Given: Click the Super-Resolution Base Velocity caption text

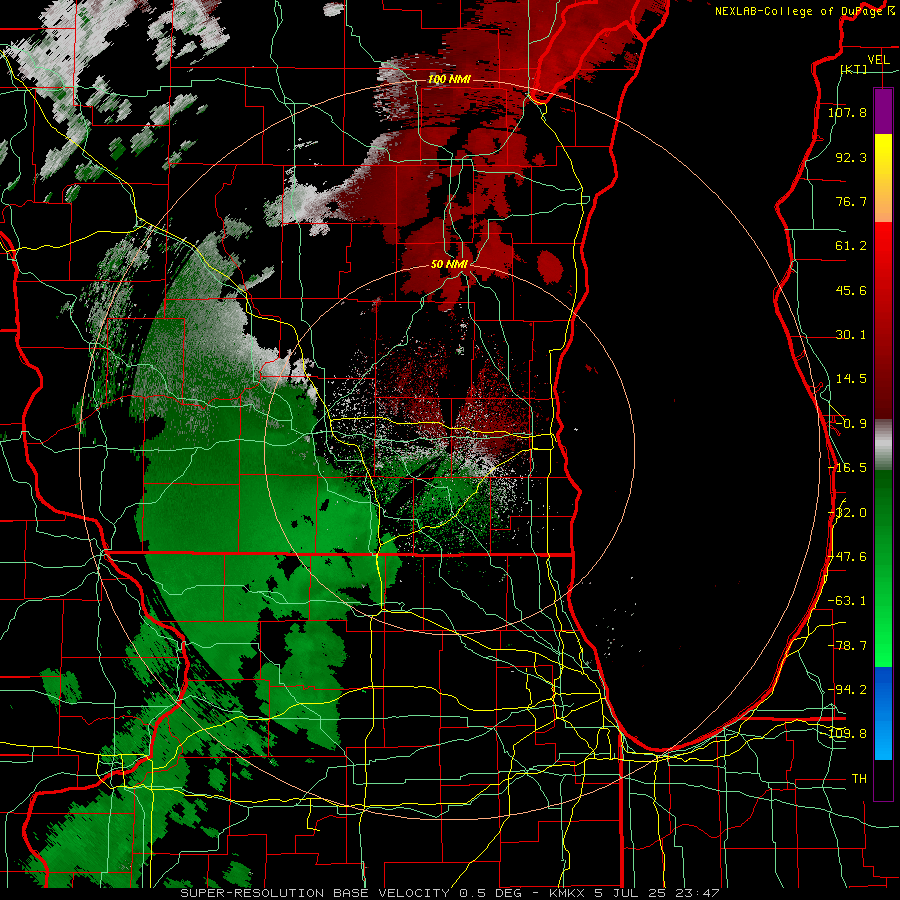Looking at the screenshot, I should click(449, 893).
